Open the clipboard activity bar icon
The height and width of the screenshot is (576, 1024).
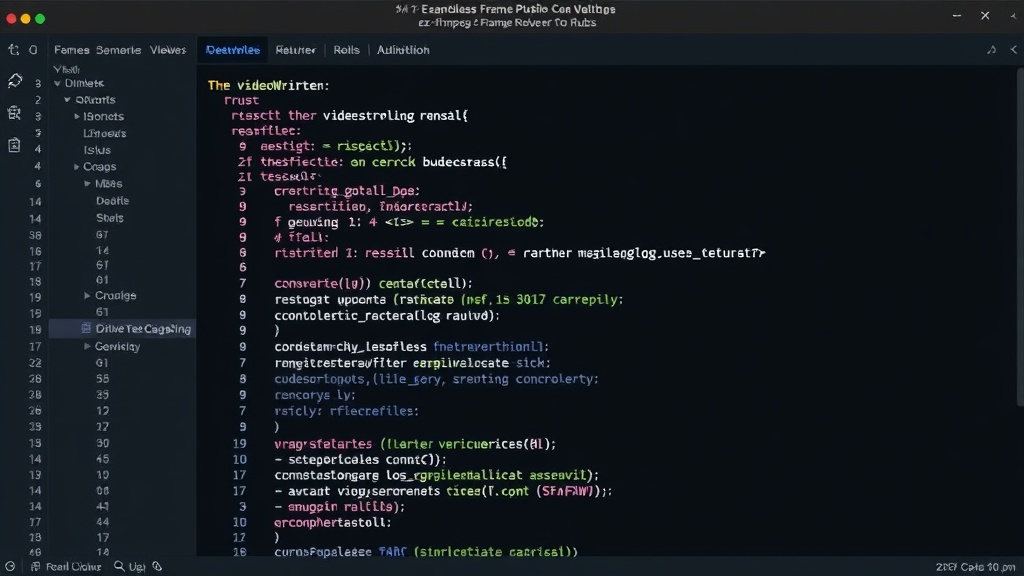coord(14,144)
